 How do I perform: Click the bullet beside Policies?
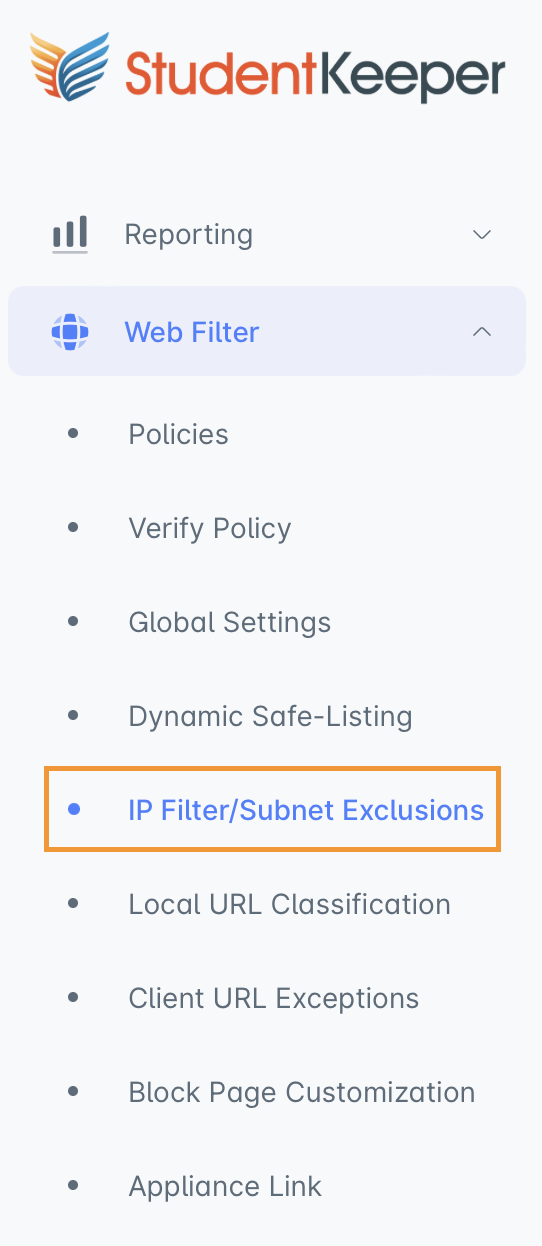tap(72, 434)
